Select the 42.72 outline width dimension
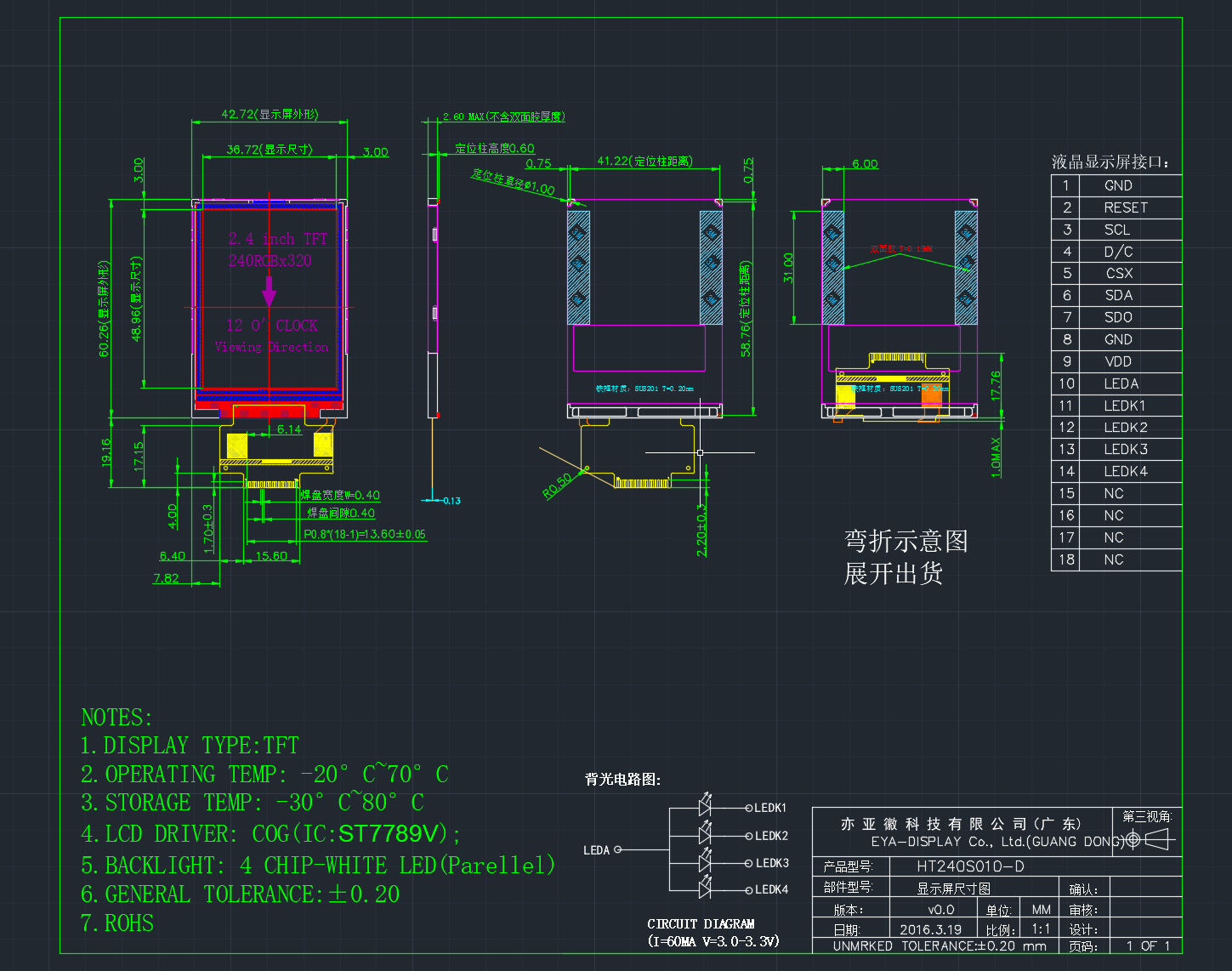 [x=270, y=114]
